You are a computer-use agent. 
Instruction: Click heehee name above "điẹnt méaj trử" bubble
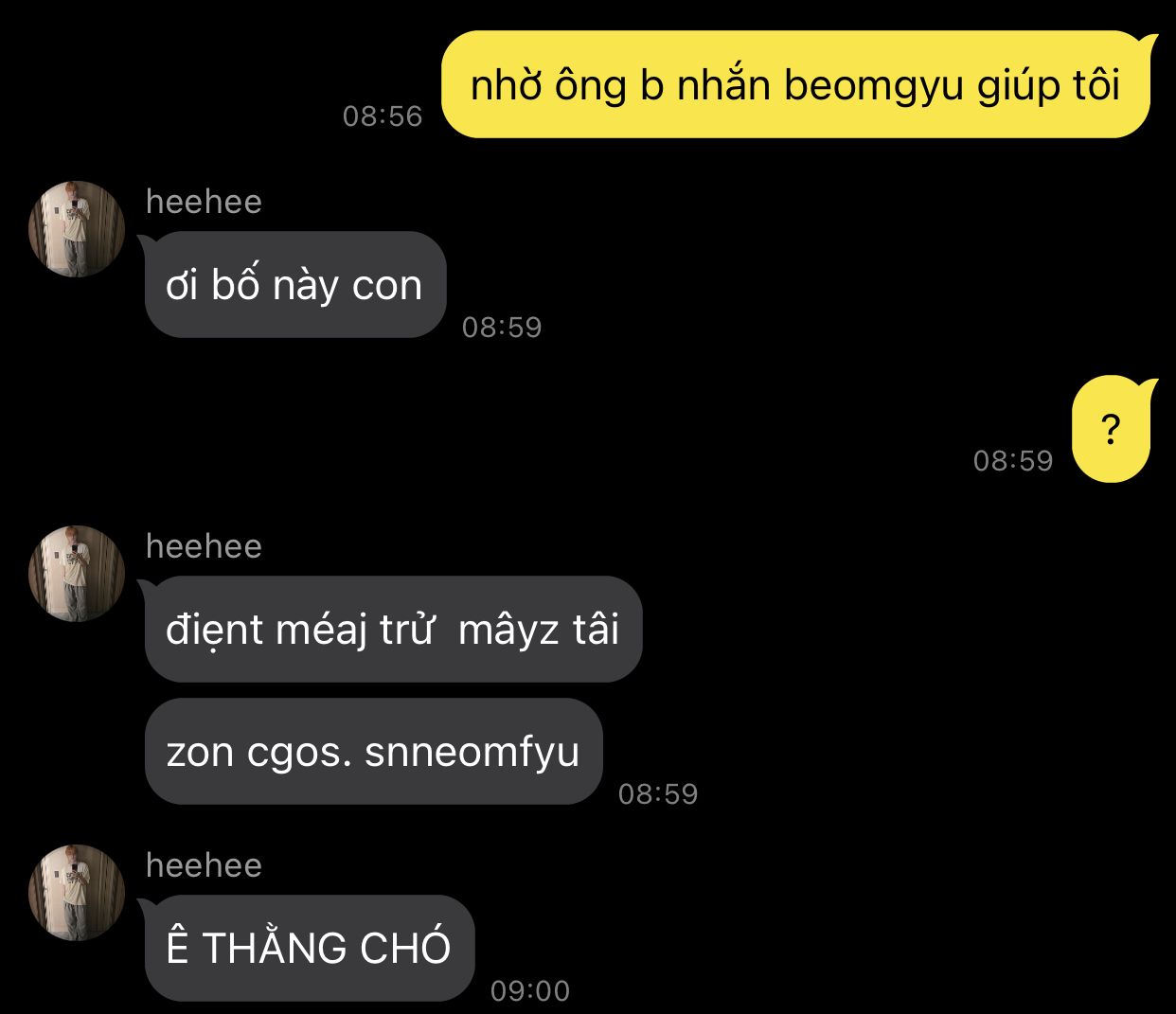point(204,546)
